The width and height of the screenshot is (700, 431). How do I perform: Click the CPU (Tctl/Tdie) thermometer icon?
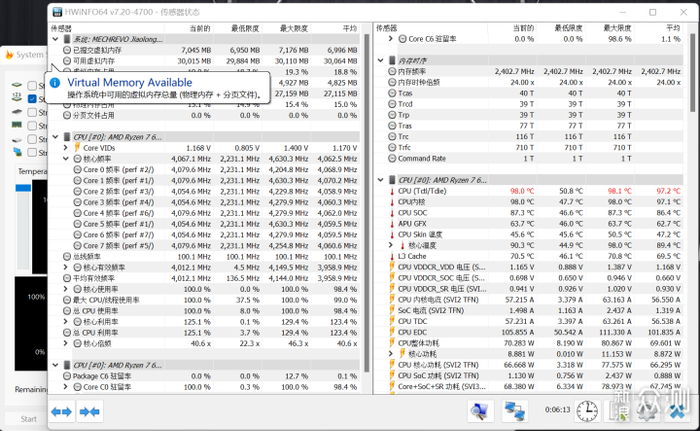click(x=392, y=191)
